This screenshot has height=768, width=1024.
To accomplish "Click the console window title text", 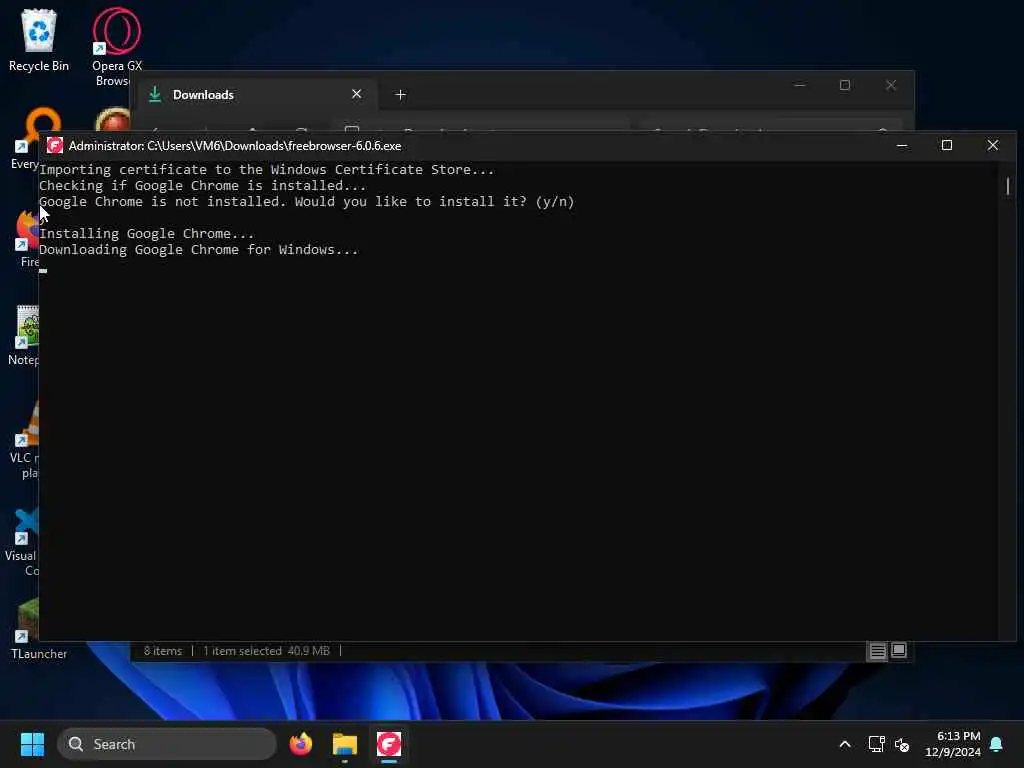I will (235, 146).
